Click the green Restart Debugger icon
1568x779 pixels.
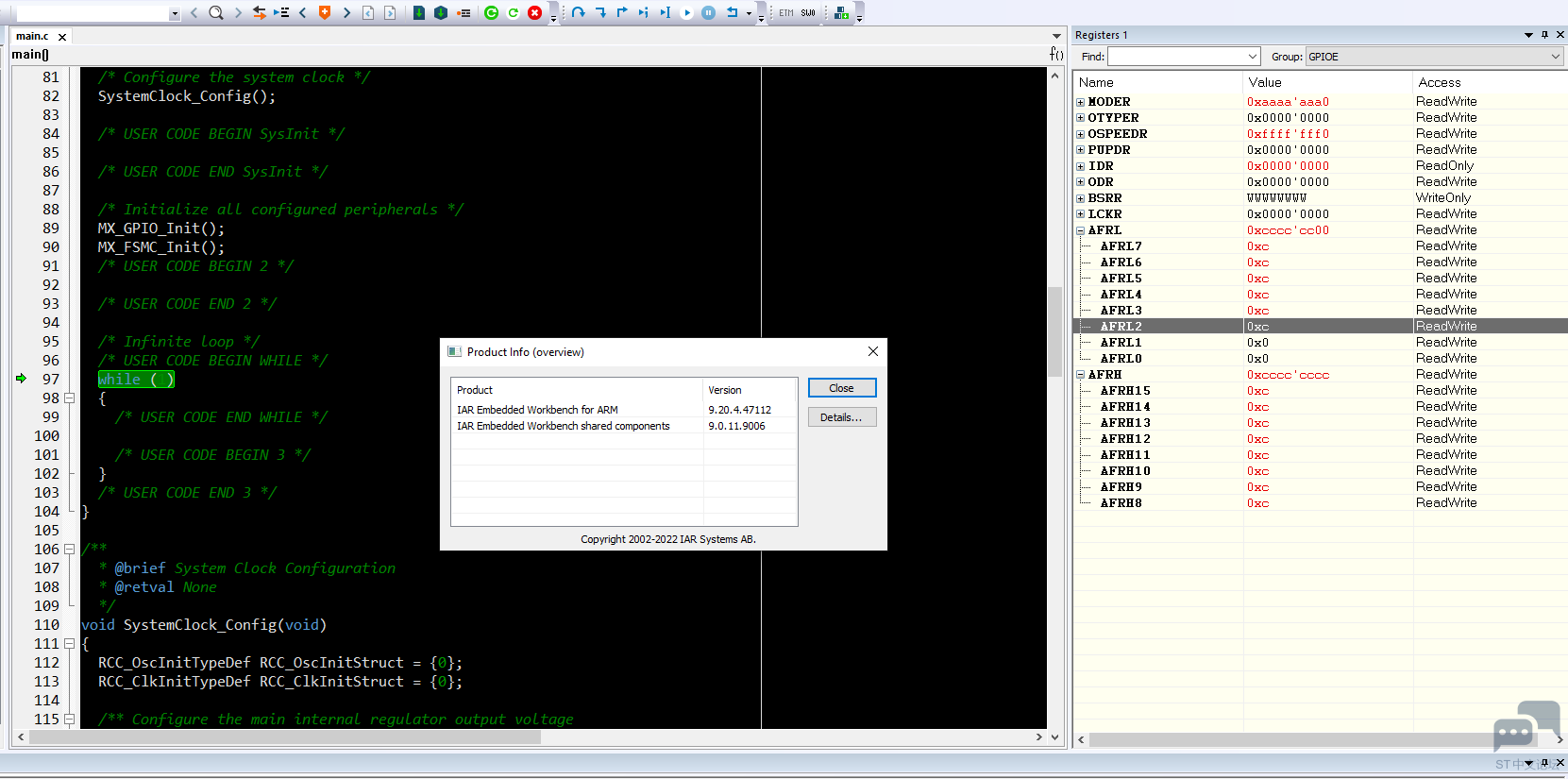[491, 13]
